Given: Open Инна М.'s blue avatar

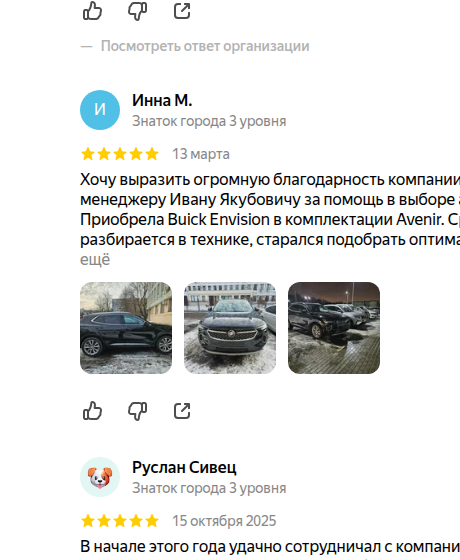Looking at the screenshot, I should 100,110.
